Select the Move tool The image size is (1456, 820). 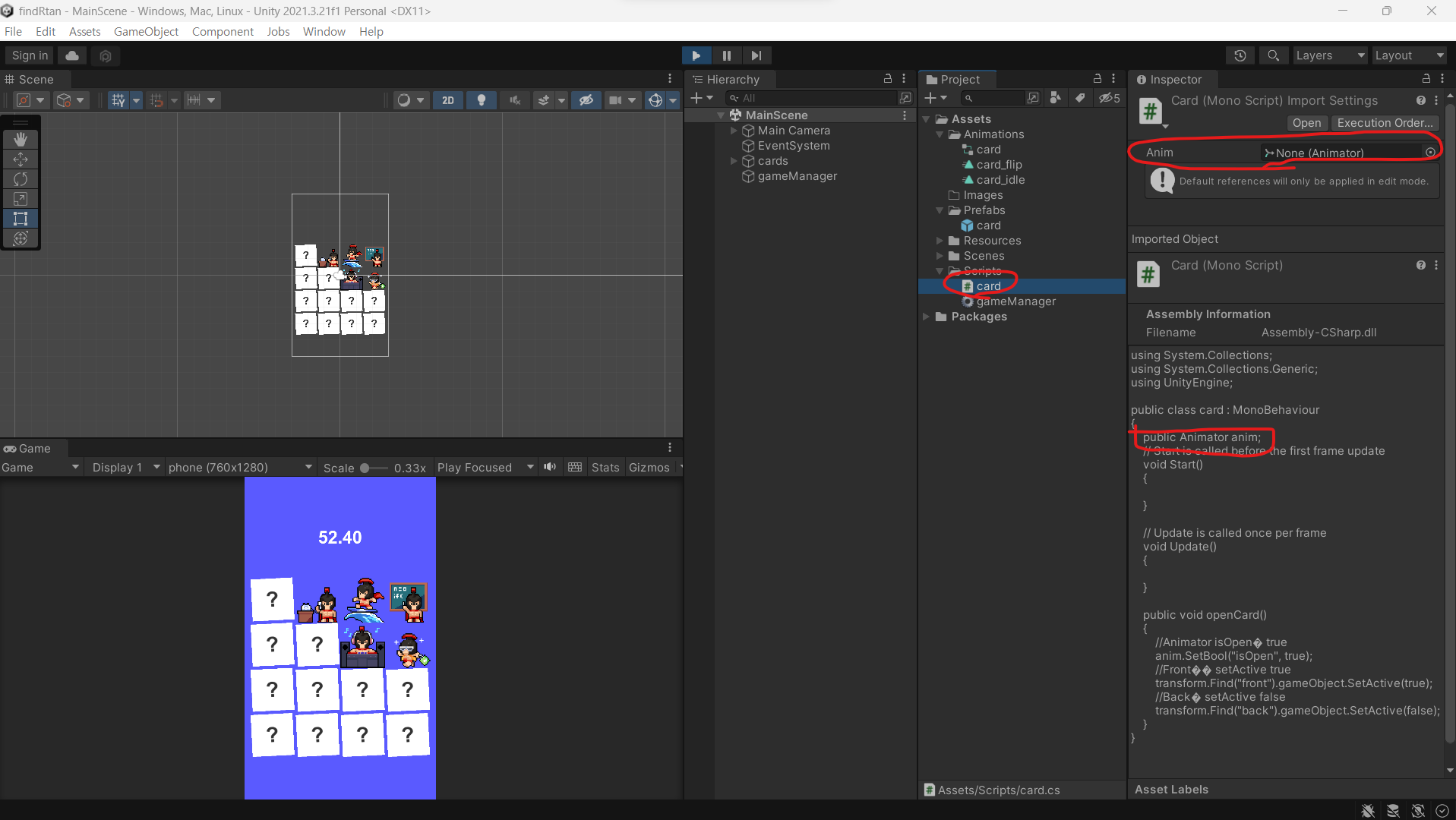coord(21,159)
